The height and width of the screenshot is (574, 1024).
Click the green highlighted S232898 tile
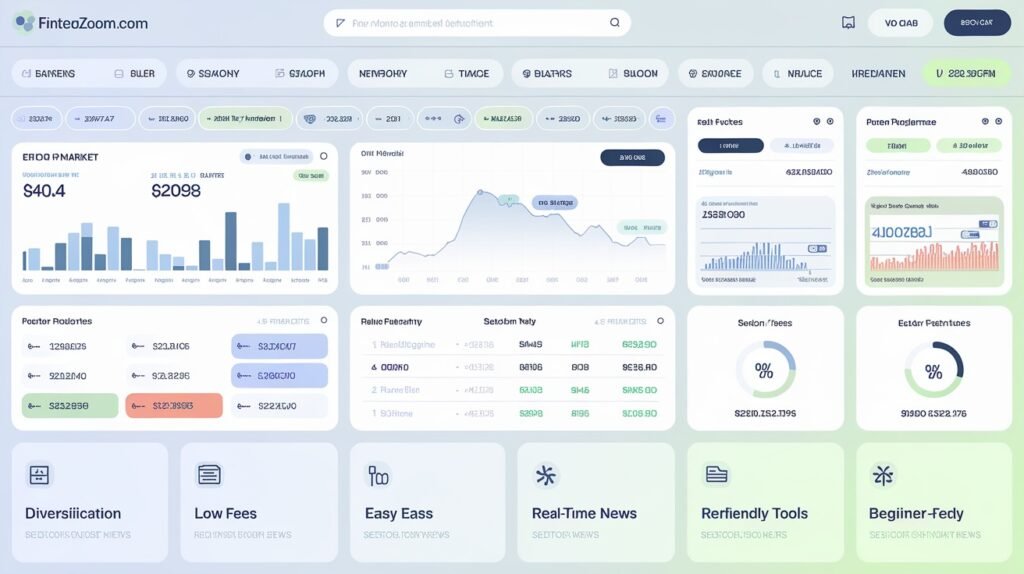point(70,406)
